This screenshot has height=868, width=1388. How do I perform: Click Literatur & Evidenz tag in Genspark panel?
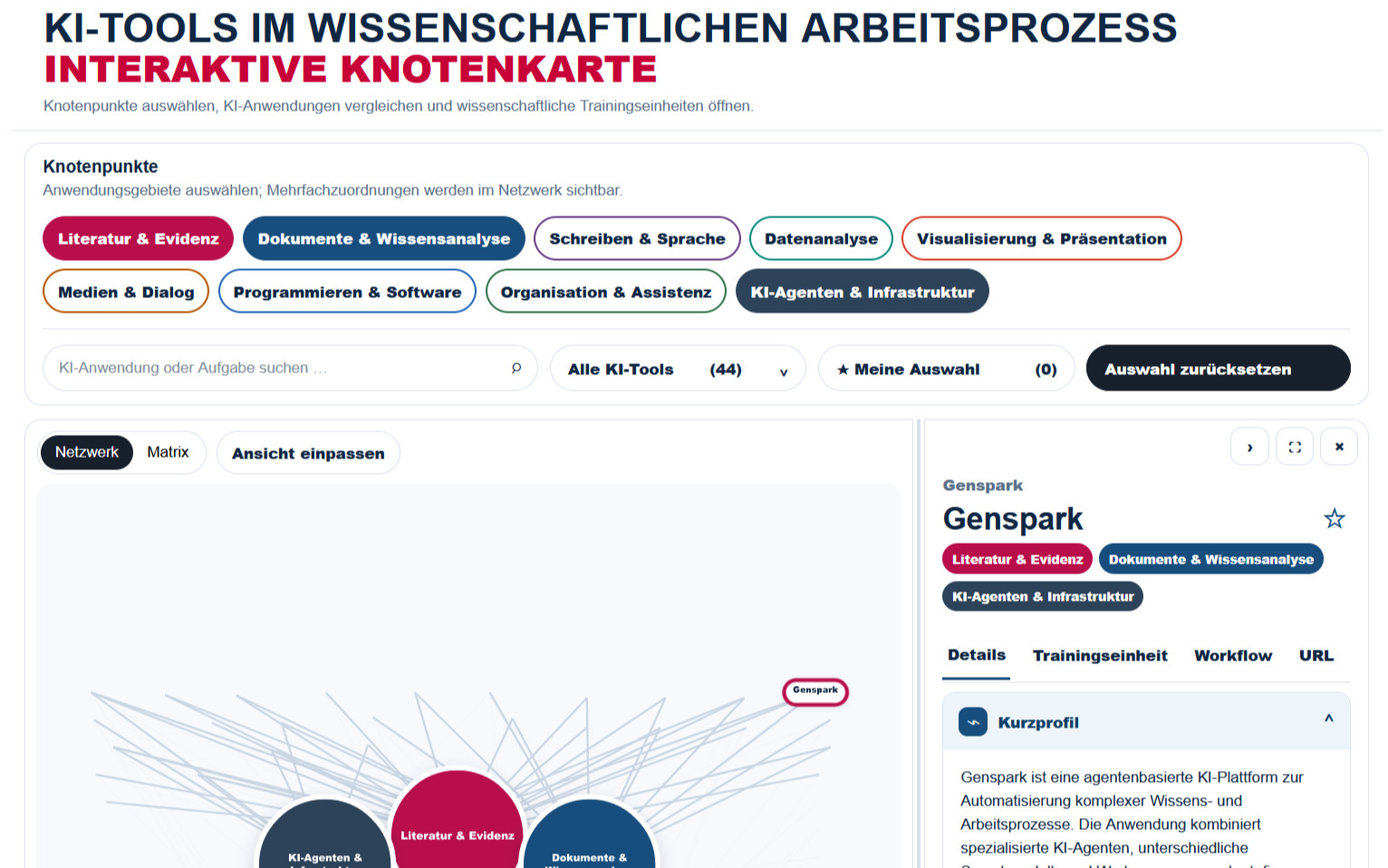[1017, 559]
